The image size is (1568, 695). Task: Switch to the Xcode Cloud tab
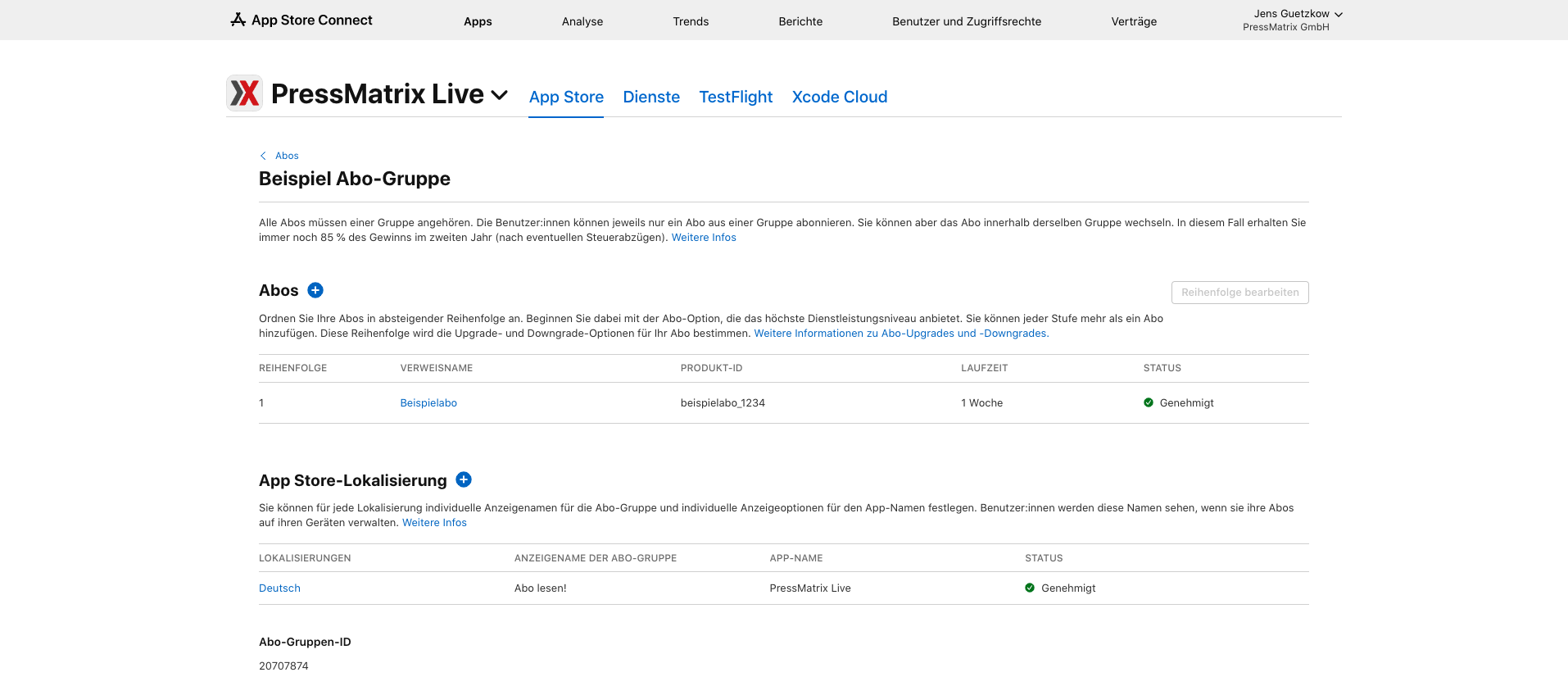coord(840,97)
